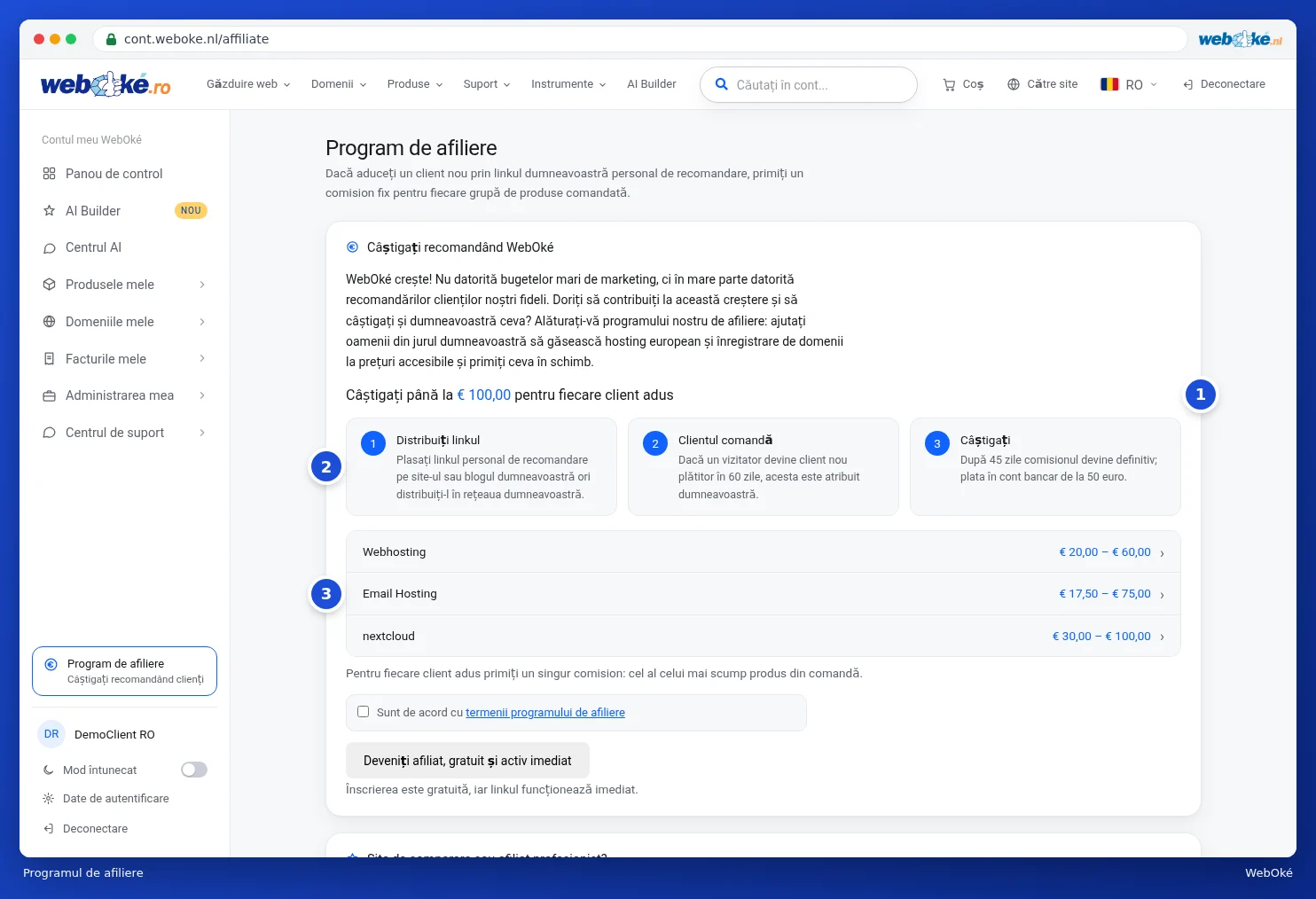The height and width of the screenshot is (899, 1316).
Task: Expand the Domeniile mele chevron in sidebar
Action: 202,322
